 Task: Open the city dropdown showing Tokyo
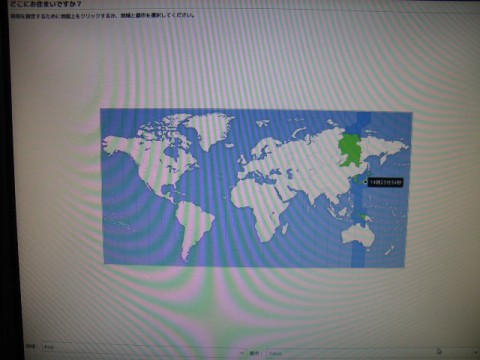coord(373,353)
